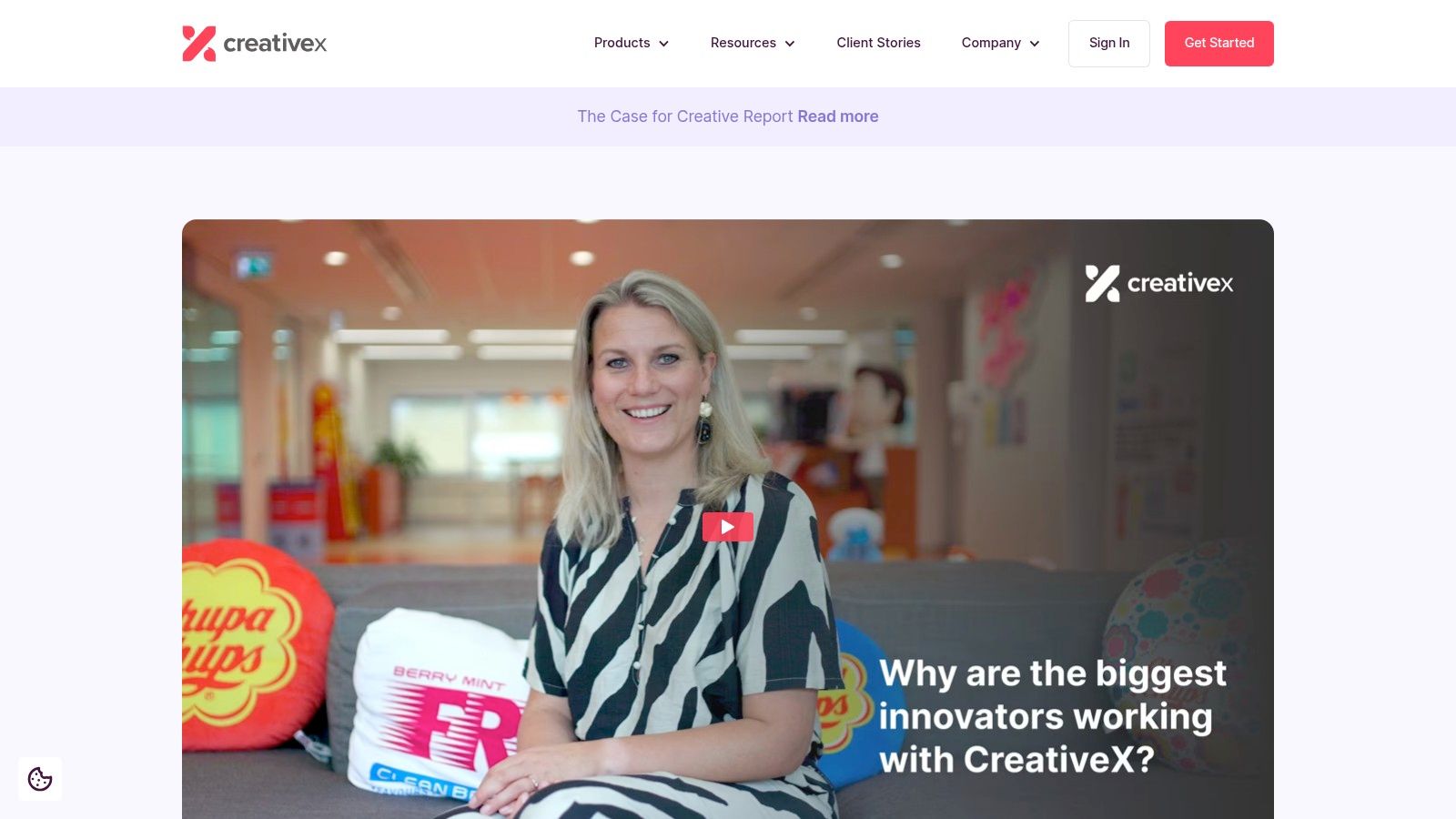This screenshot has height=819, width=1456.
Task: Click the white creativex wordmark on the video
Action: pyautogui.click(x=1180, y=284)
